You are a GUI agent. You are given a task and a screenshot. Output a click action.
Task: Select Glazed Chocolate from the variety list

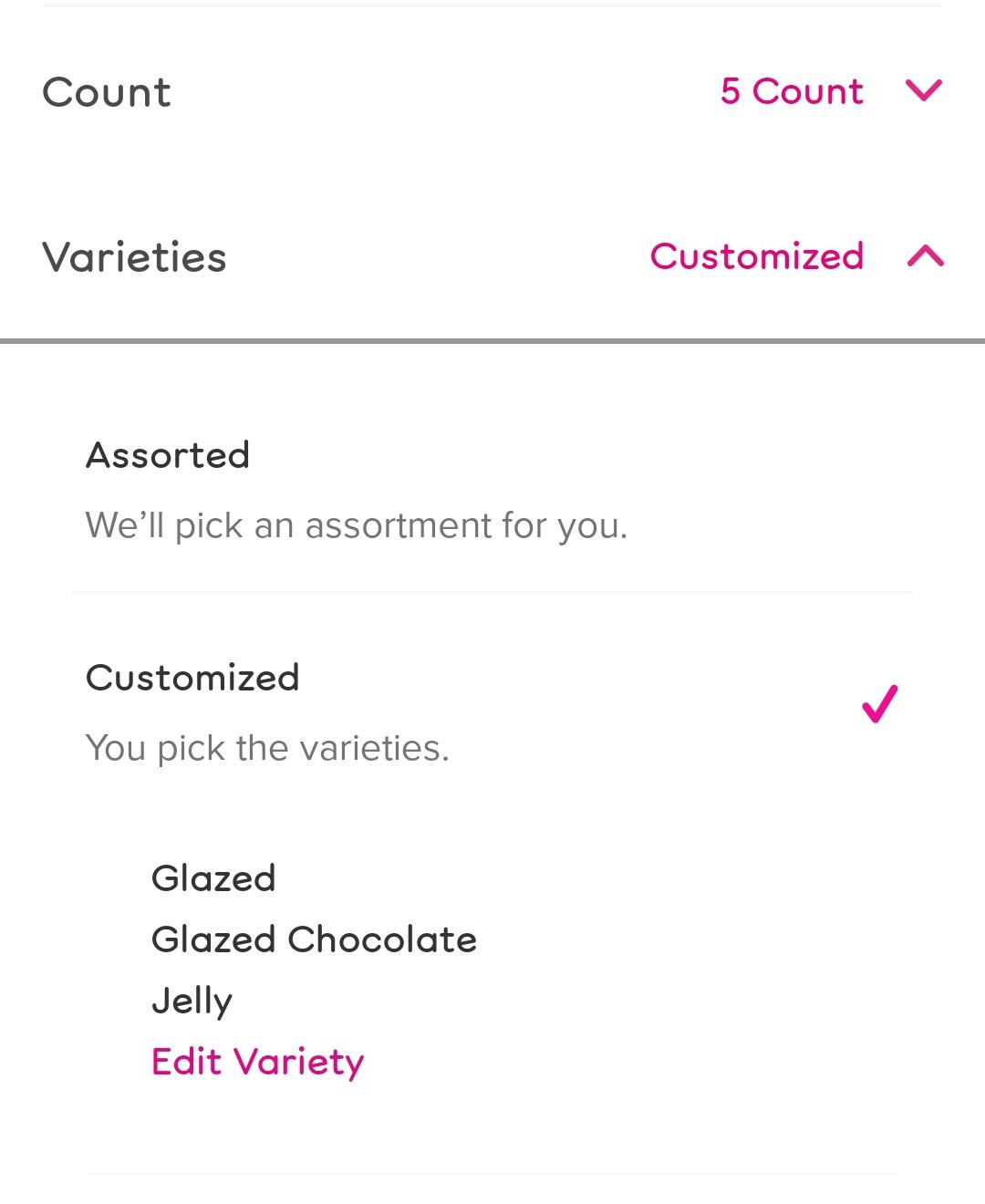314,939
